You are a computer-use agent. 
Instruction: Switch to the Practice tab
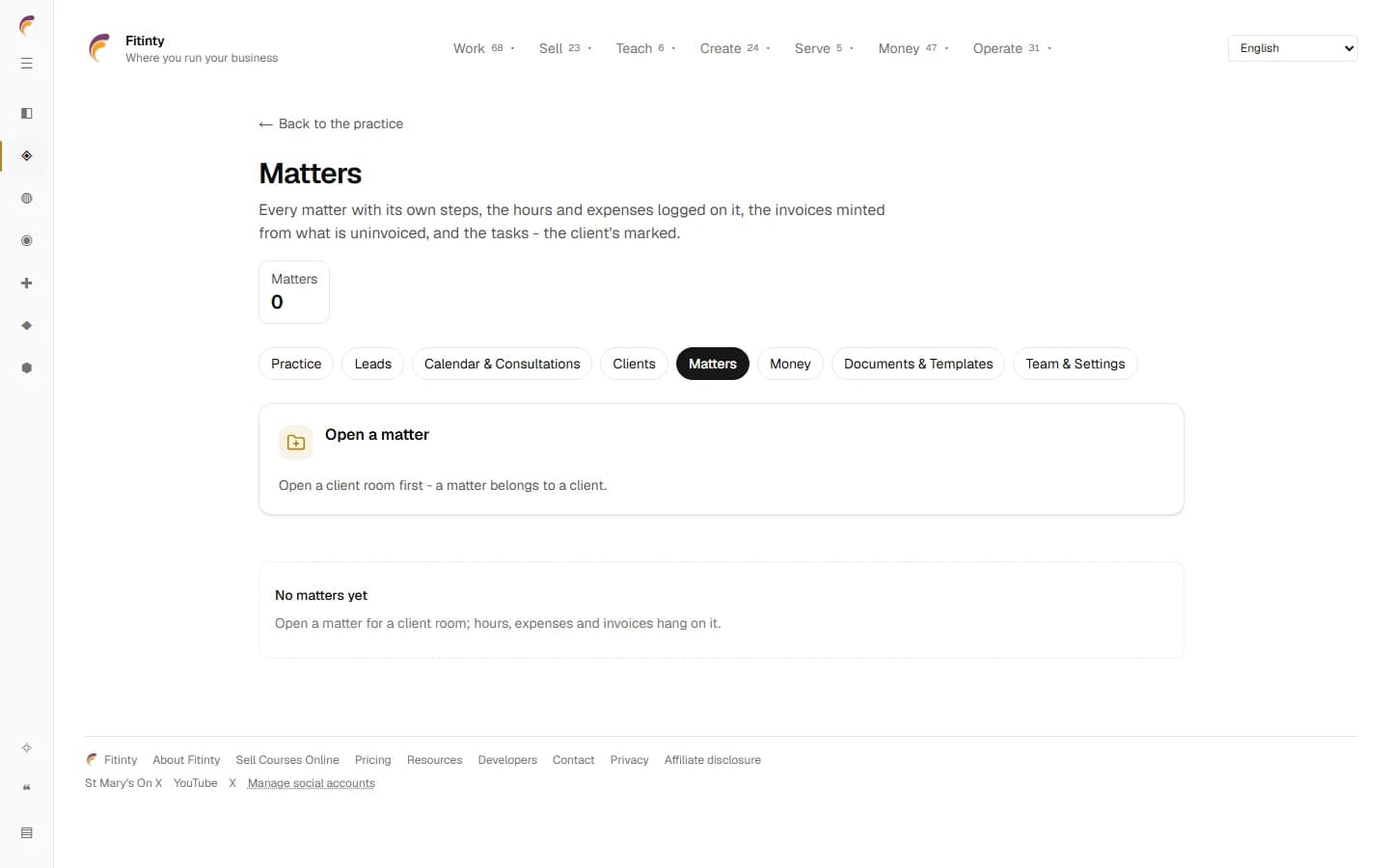pyautogui.click(x=296, y=364)
